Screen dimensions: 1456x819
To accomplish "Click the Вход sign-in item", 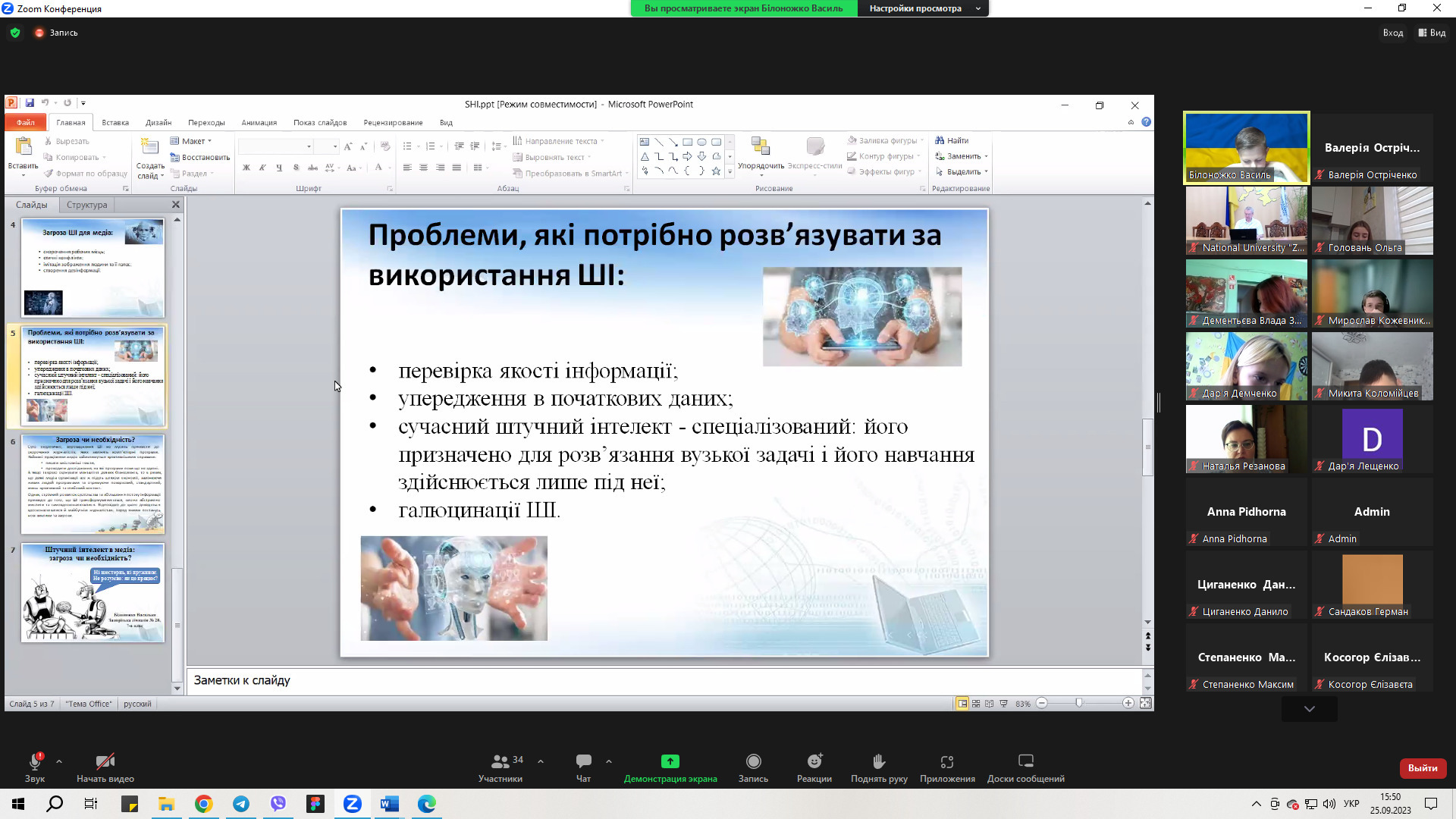I will click(x=1392, y=33).
